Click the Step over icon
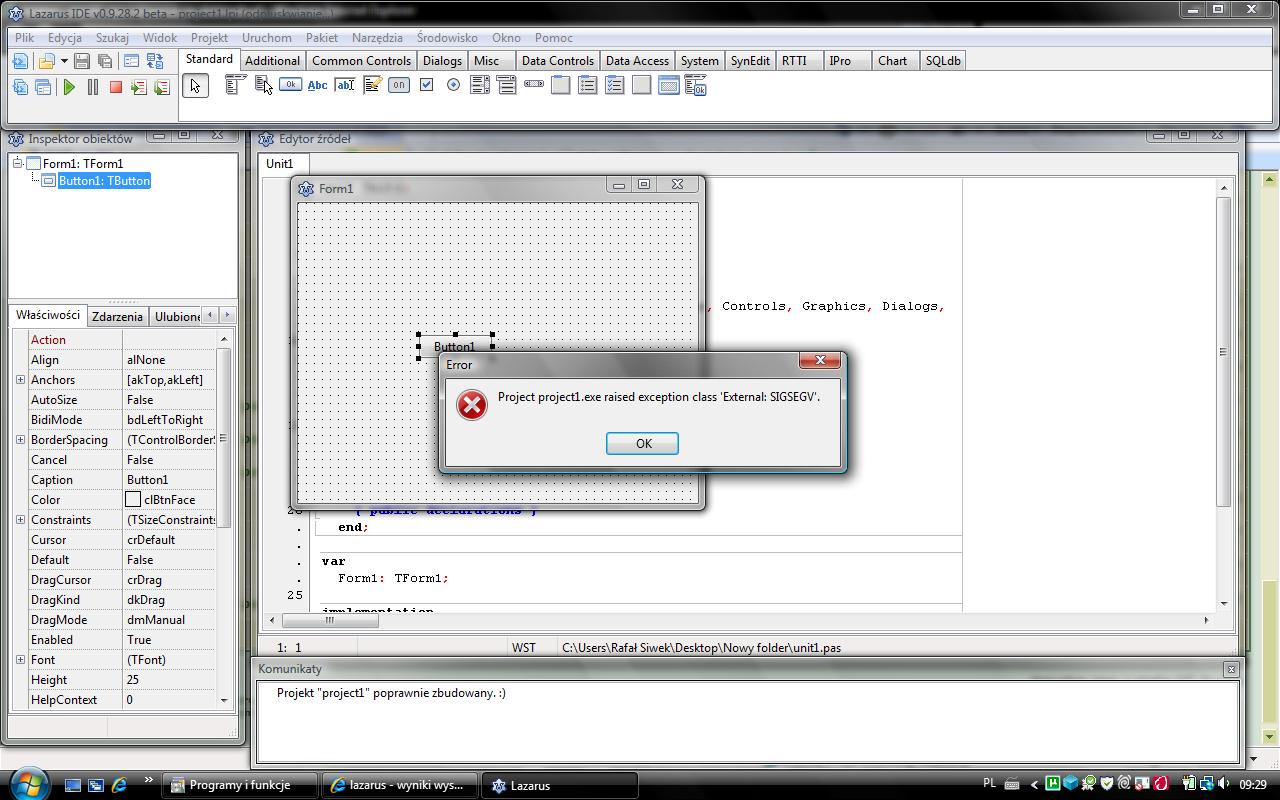Screen dimensions: 1280x800 click(x=161, y=87)
